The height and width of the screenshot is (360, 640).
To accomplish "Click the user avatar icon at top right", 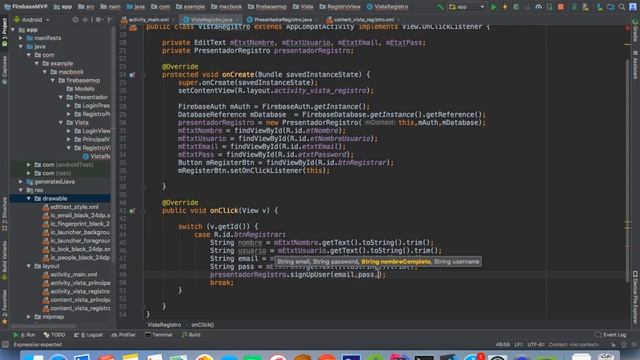I will (x=633, y=7).
